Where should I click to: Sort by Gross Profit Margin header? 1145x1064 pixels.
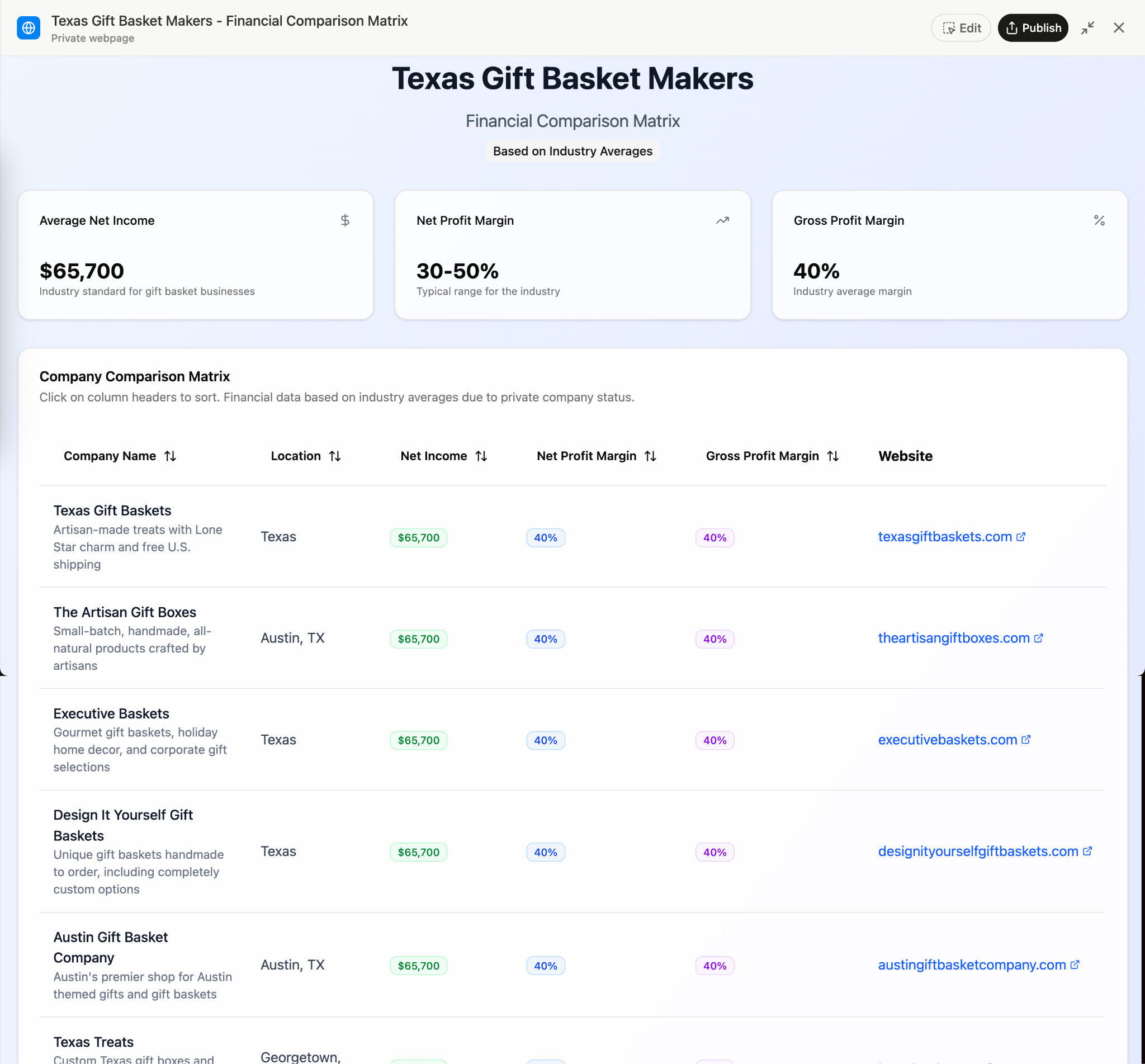coord(772,456)
